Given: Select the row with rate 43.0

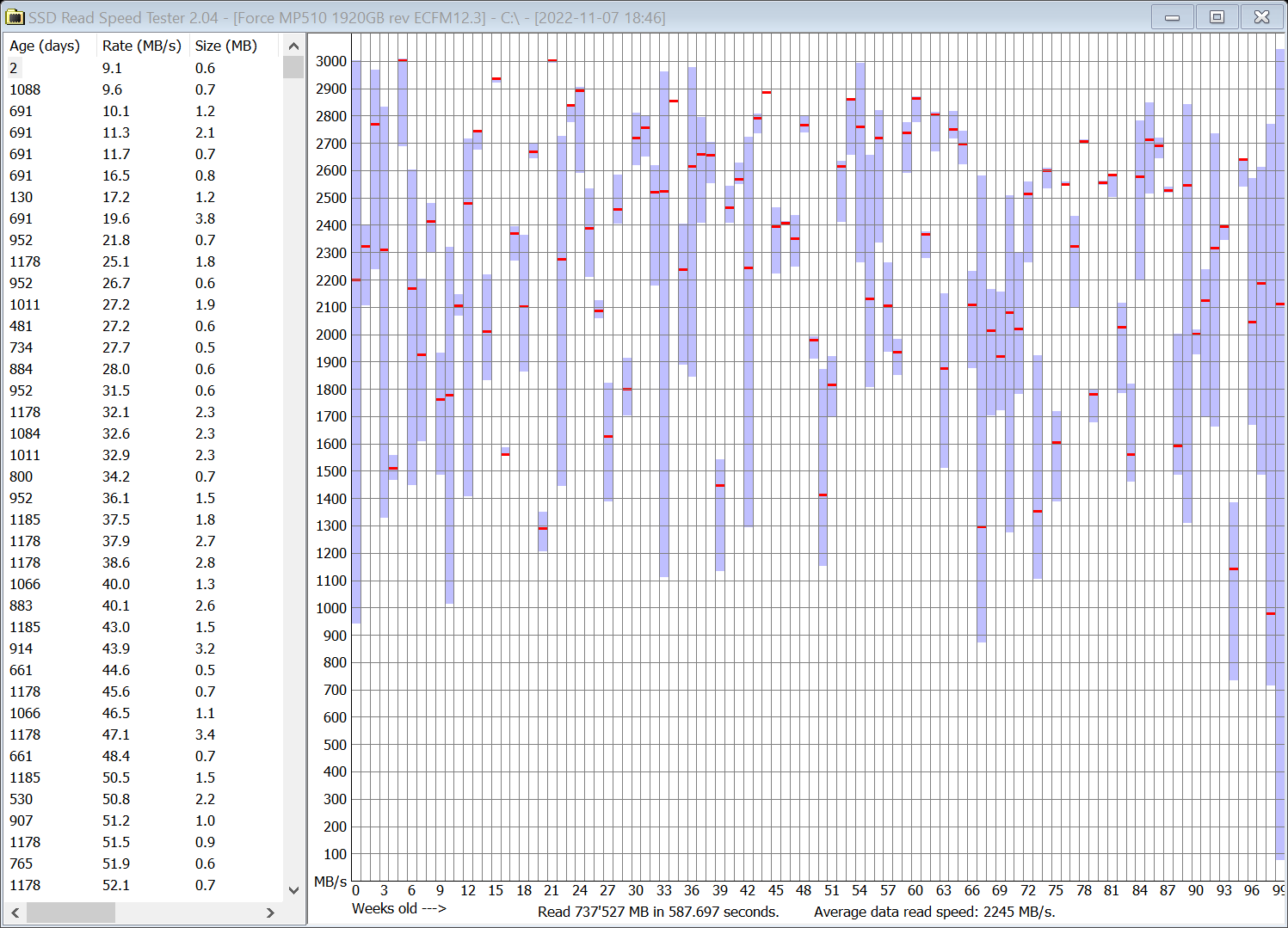Looking at the screenshot, I should [144, 627].
